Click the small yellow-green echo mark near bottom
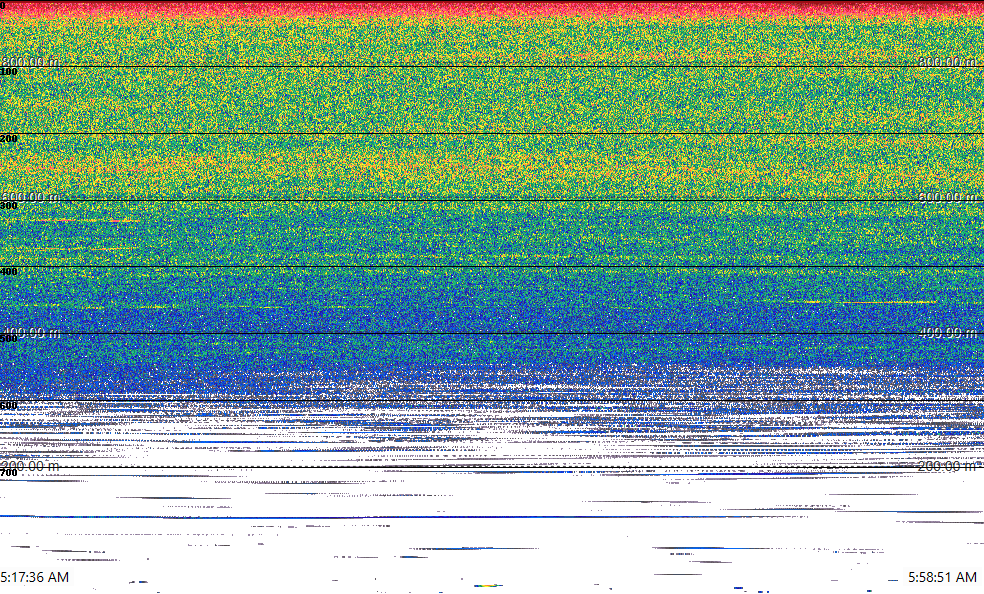 point(488,586)
